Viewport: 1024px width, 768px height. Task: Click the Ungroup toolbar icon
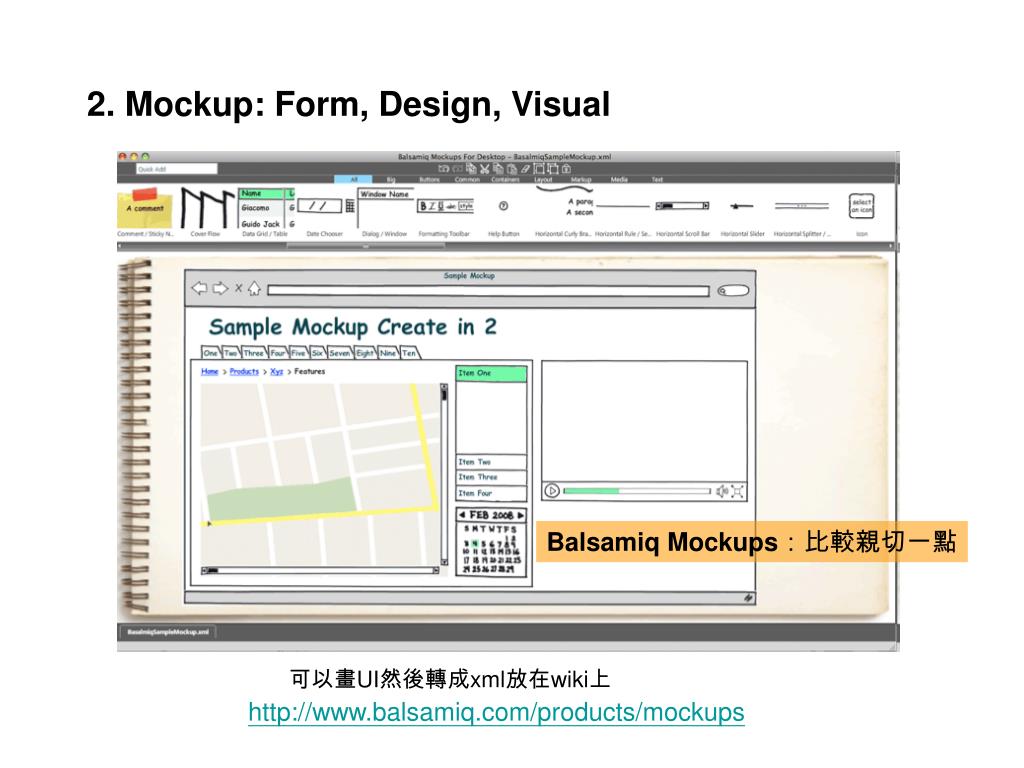coord(552,168)
